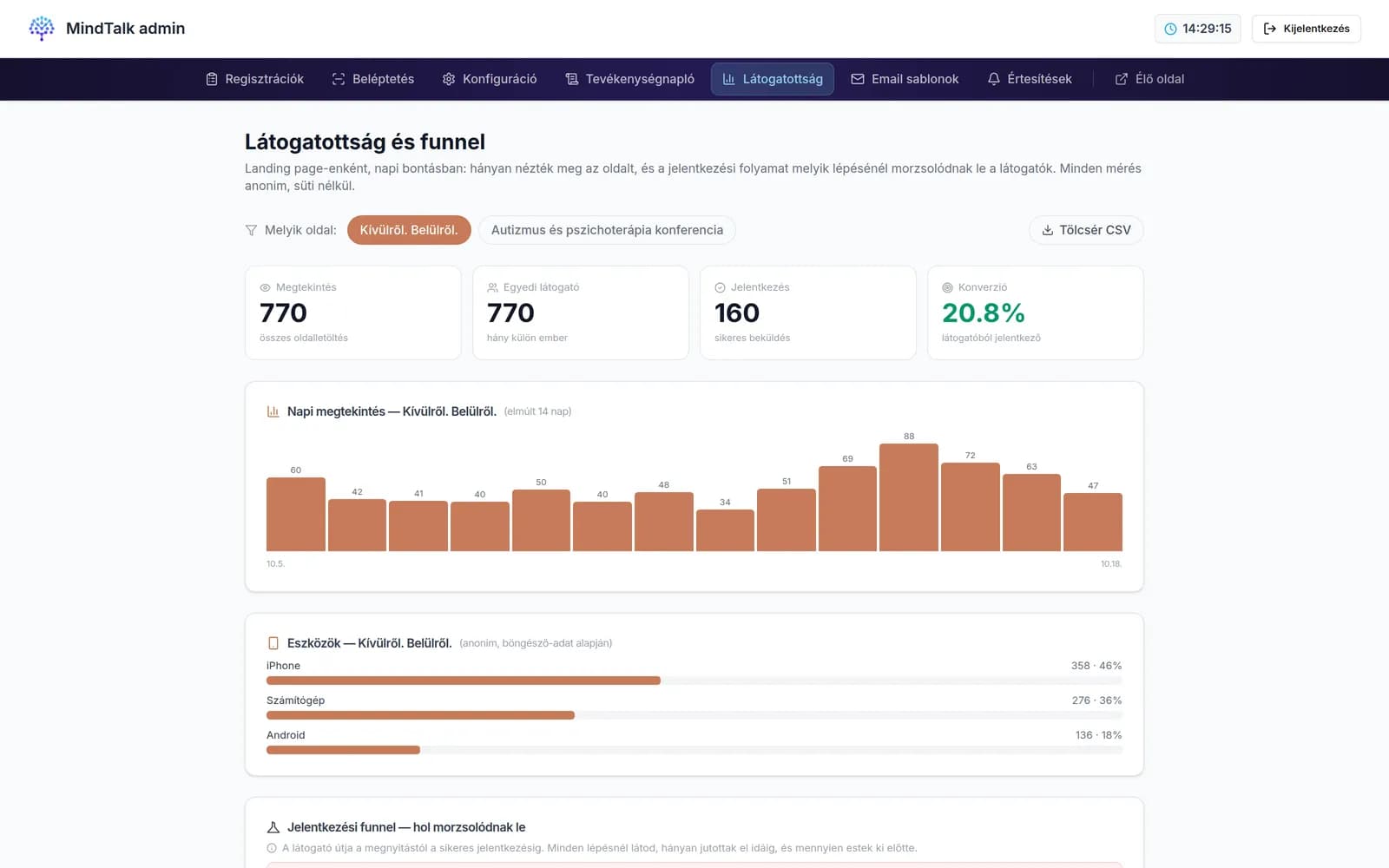Click the device icon beside Eszközök heading
This screenshot has height=868, width=1389.
tap(273, 643)
